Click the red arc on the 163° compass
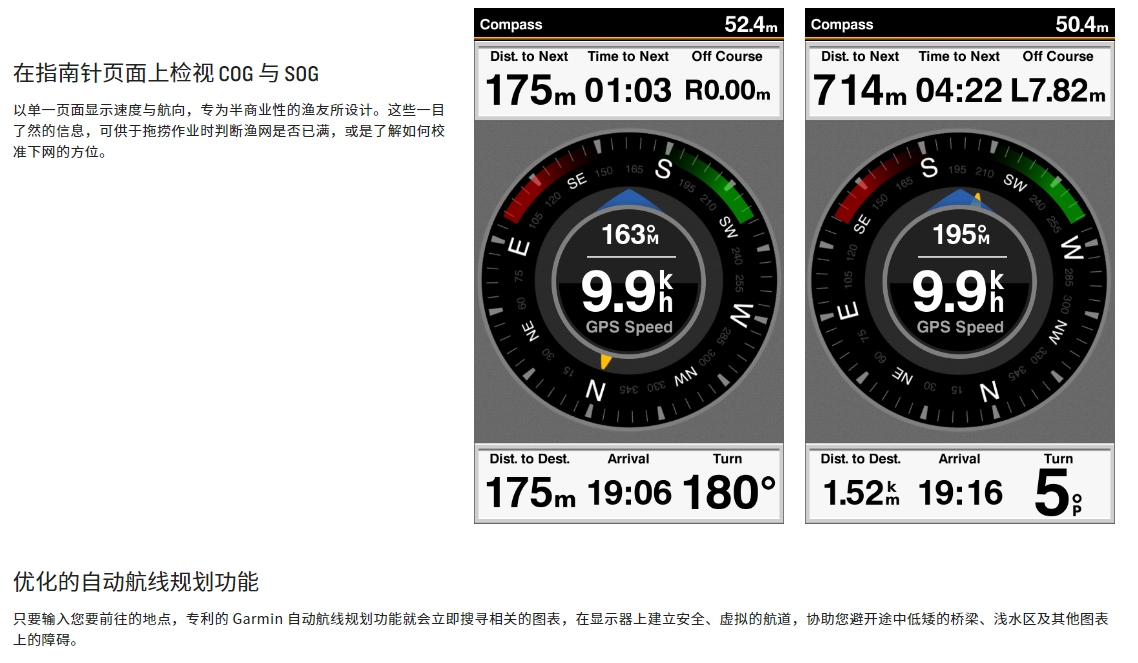1138x663 pixels. [x=540, y=182]
